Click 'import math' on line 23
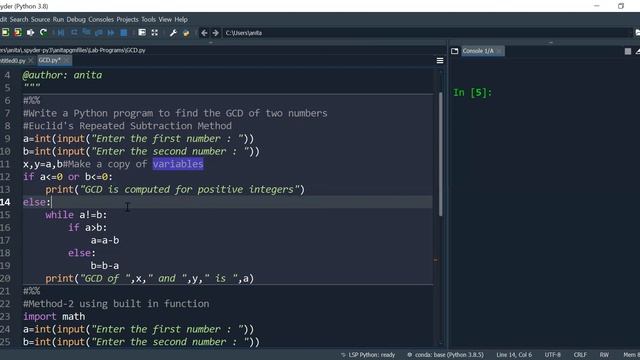Screen dimensions: 640x360 54,316
